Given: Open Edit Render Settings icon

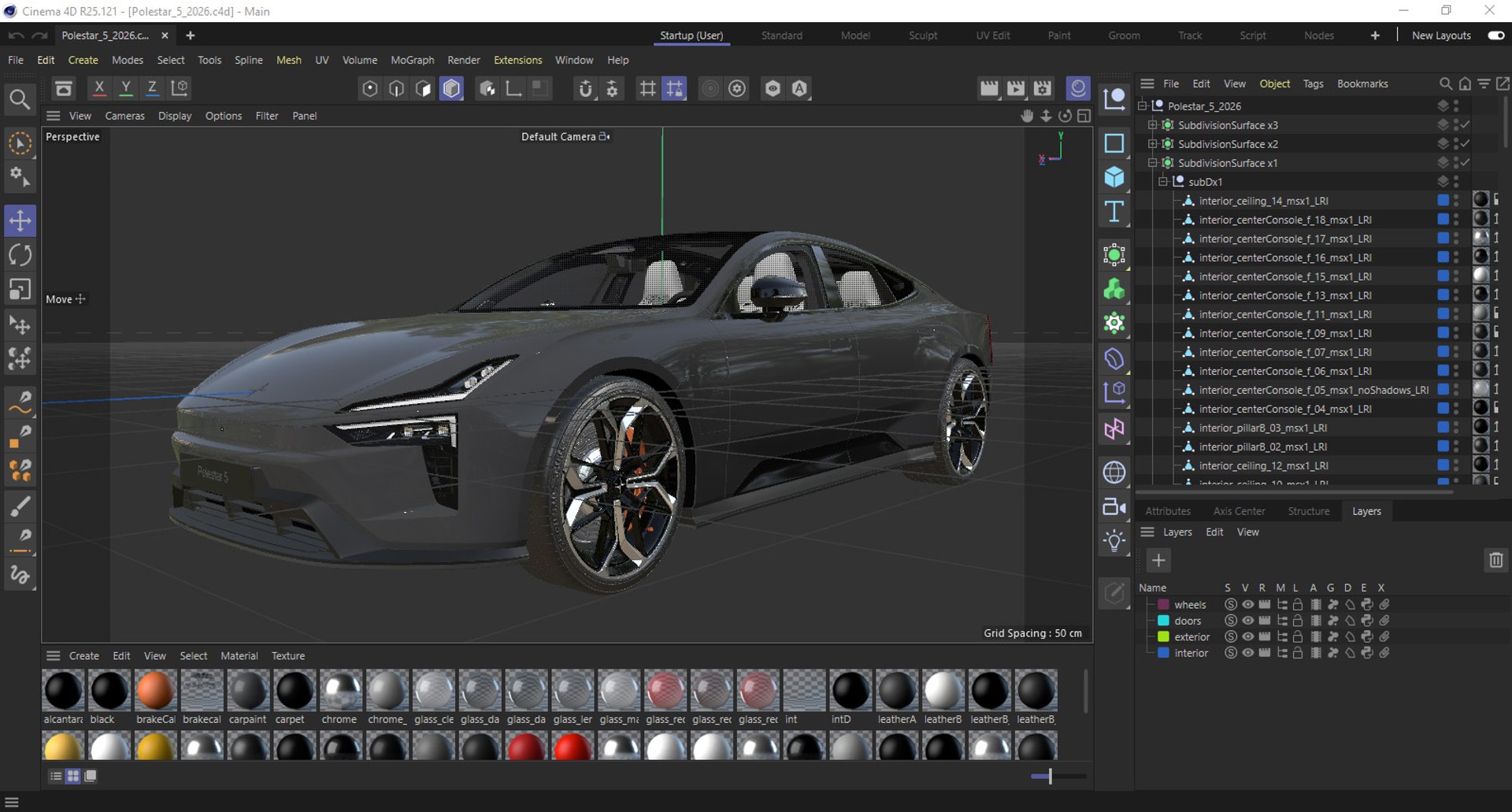Looking at the screenshot, I should tap(1043, 88).
